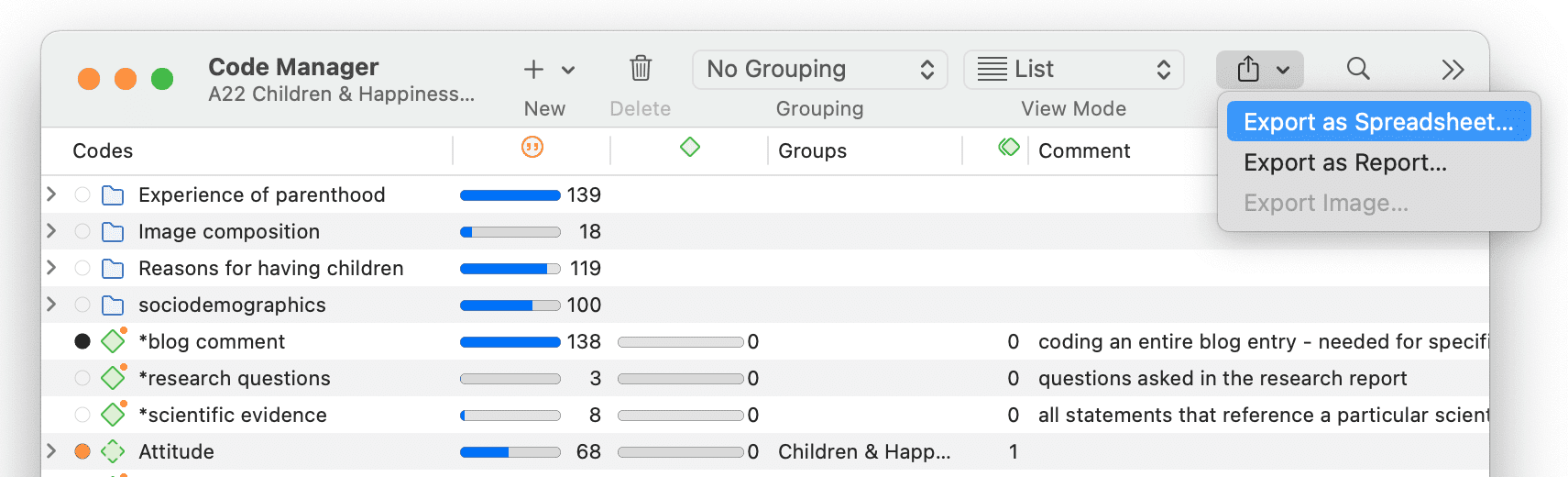Click the black color dot of *blog comment
1568x477 pixels.
[82, 341]
